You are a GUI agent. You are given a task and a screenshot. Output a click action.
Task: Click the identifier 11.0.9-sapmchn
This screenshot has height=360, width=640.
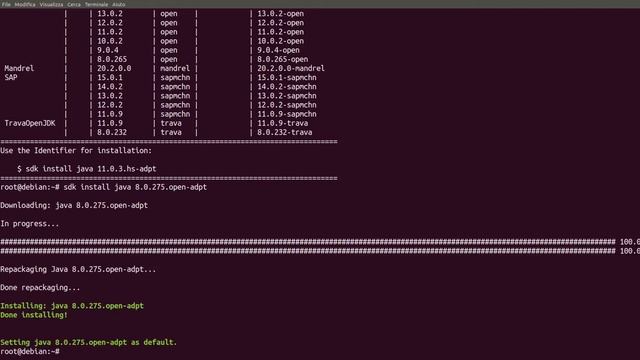[x=287, y=114]
